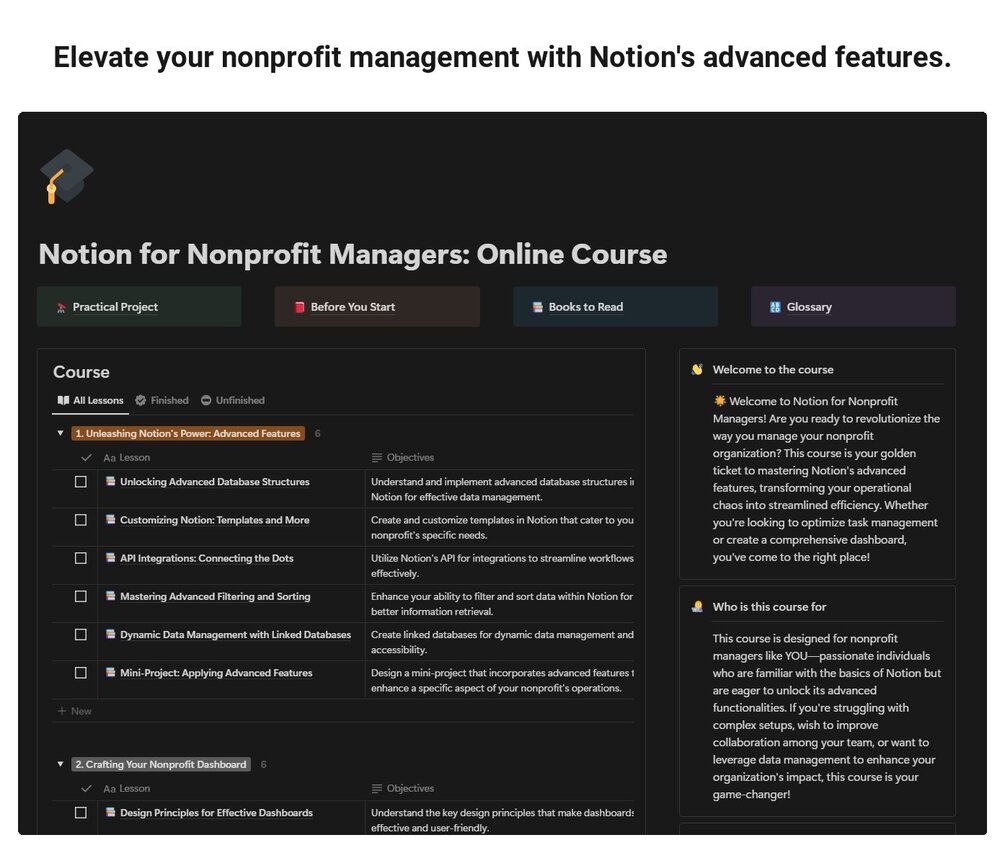This screenshot has width=1005, height=853.
Task: Tick checkbox for Customizing Notion: Templates and More
Action: [81, 520]
